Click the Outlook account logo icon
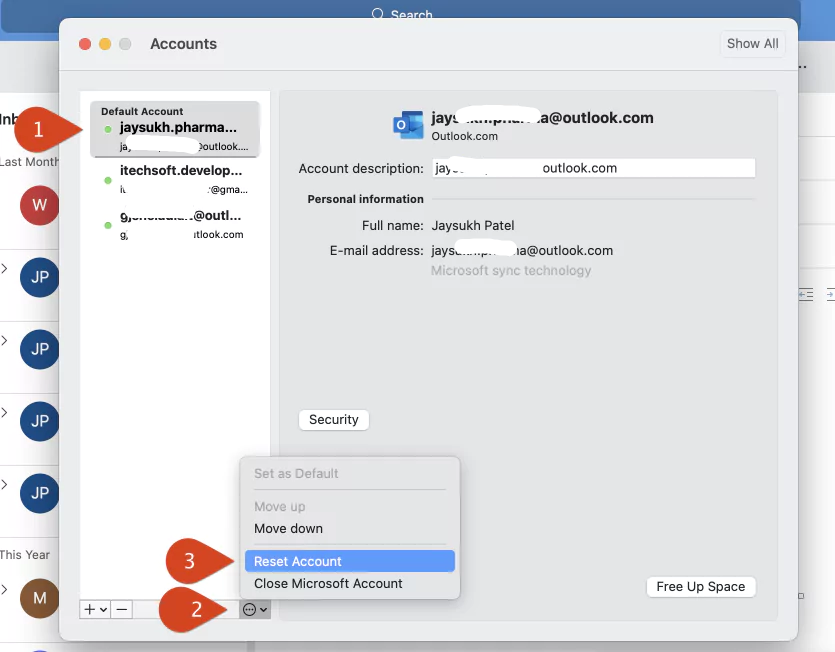This screenshot has height=652, width=835. [x=408, y=125]
